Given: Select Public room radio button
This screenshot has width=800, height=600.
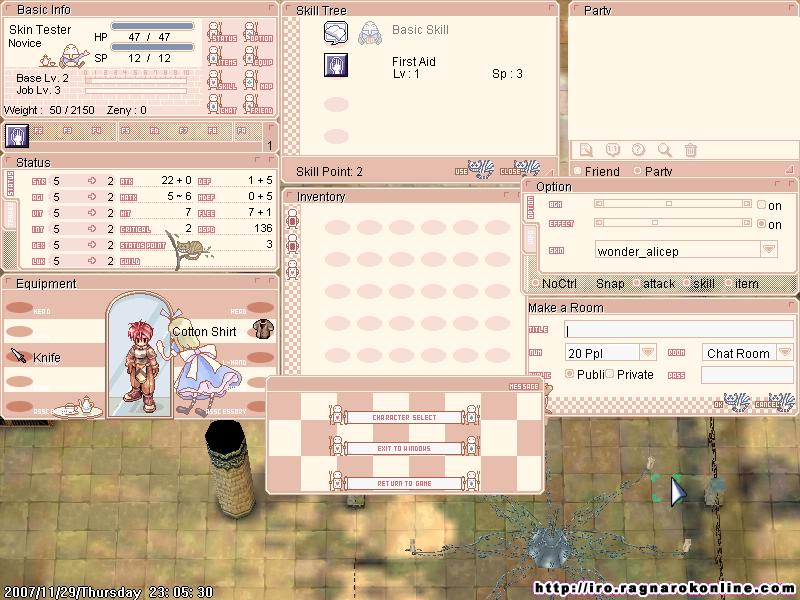Looking at the screenshot, I should [569, 373].
